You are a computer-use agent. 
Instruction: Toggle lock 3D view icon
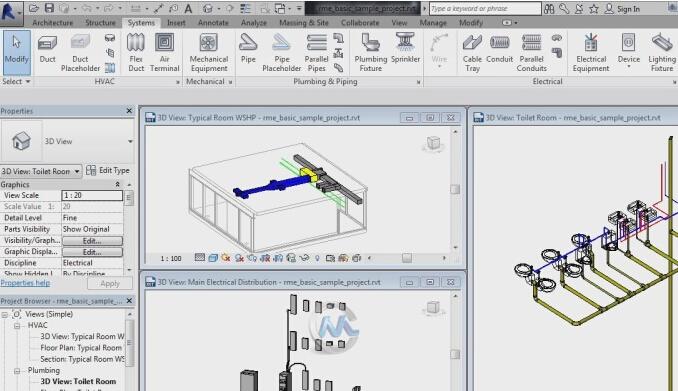click(291, 258)
